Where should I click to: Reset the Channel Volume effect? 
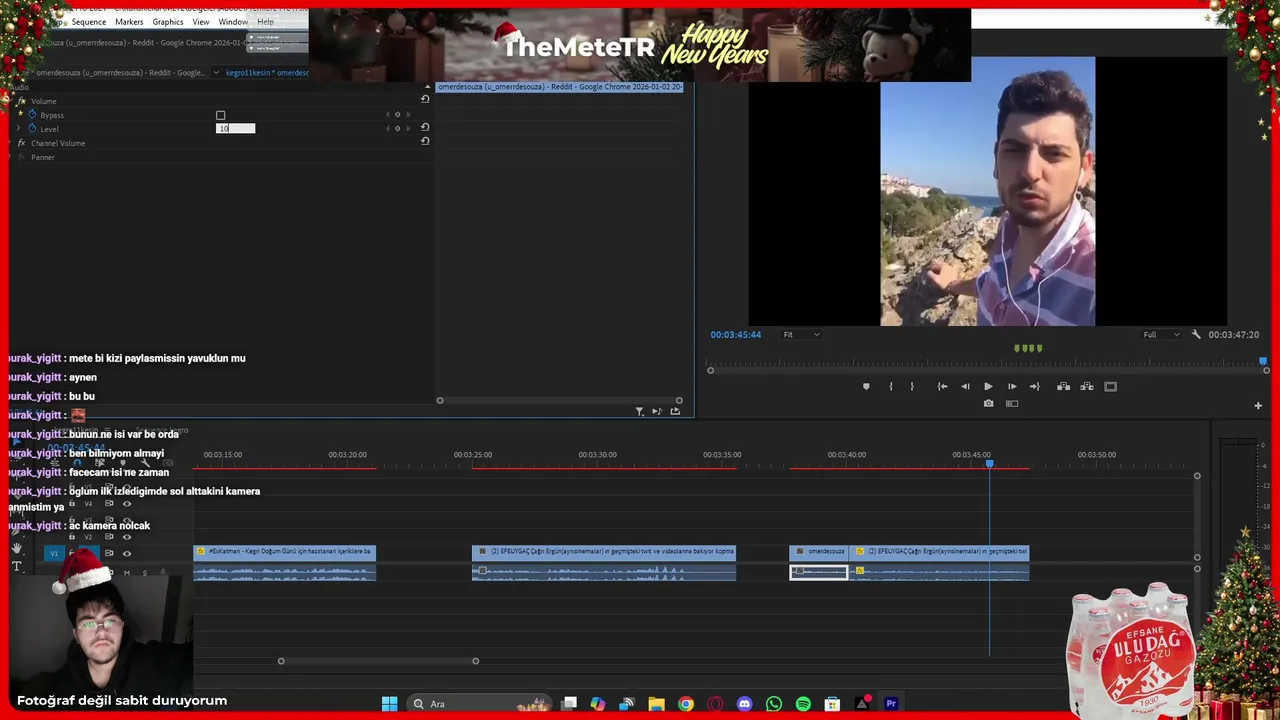[425, 141]
